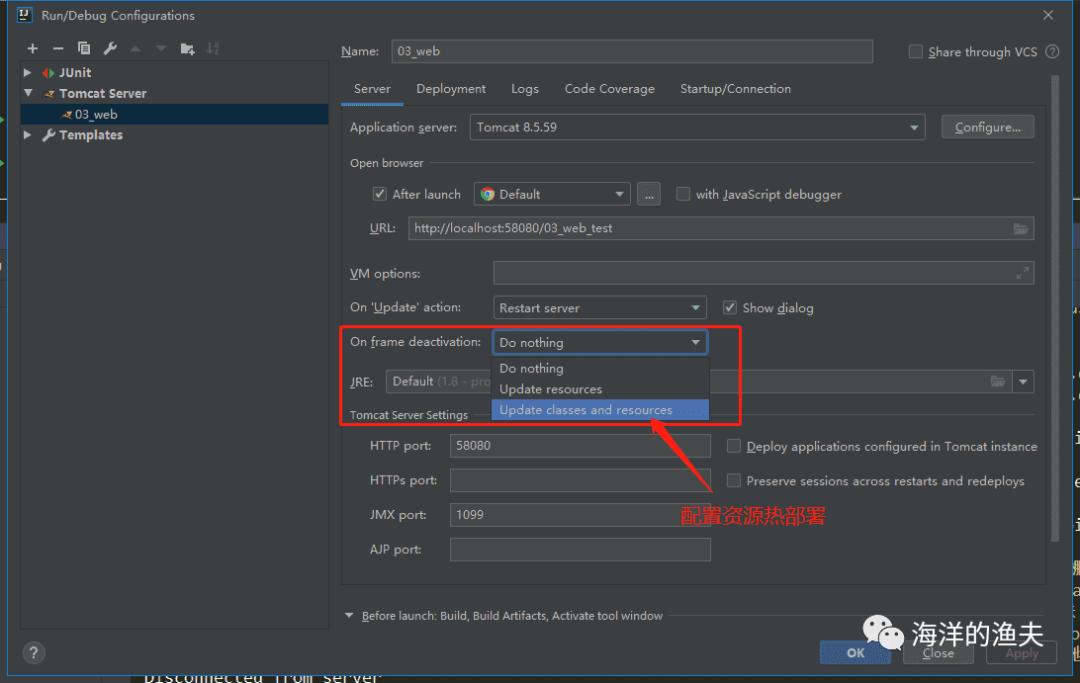Open help with the question mark at bottom left
This screenshot has height=683, width=1080.
pos(33,653)
